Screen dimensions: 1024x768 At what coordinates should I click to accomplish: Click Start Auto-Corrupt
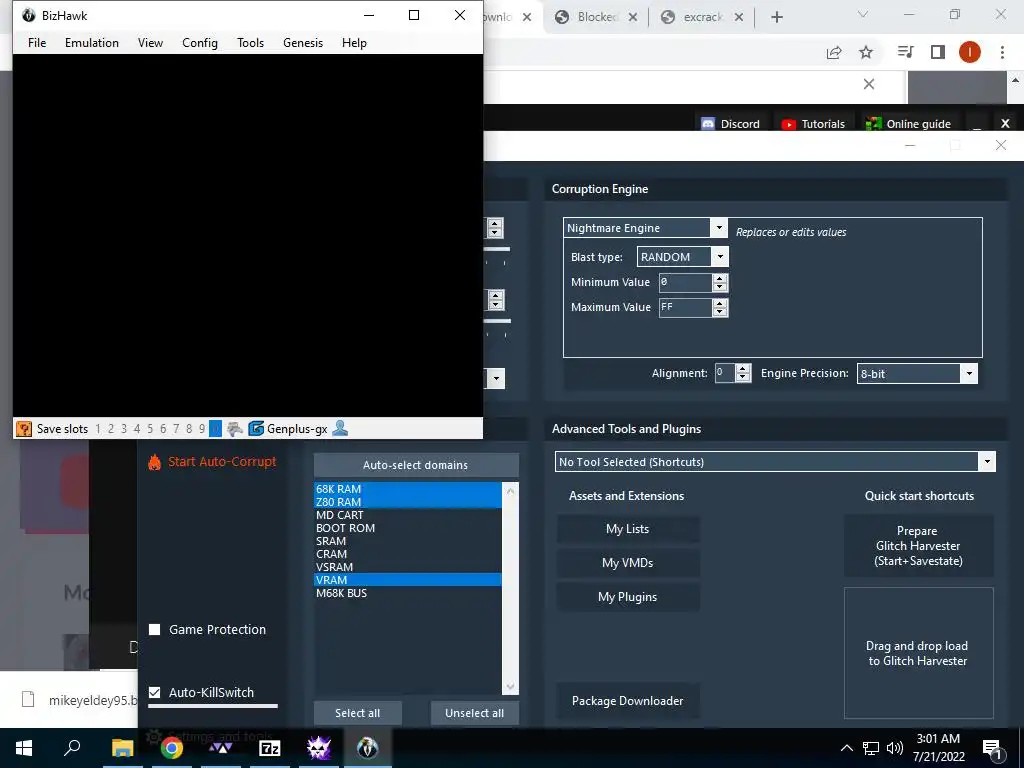tap(222, 462)
